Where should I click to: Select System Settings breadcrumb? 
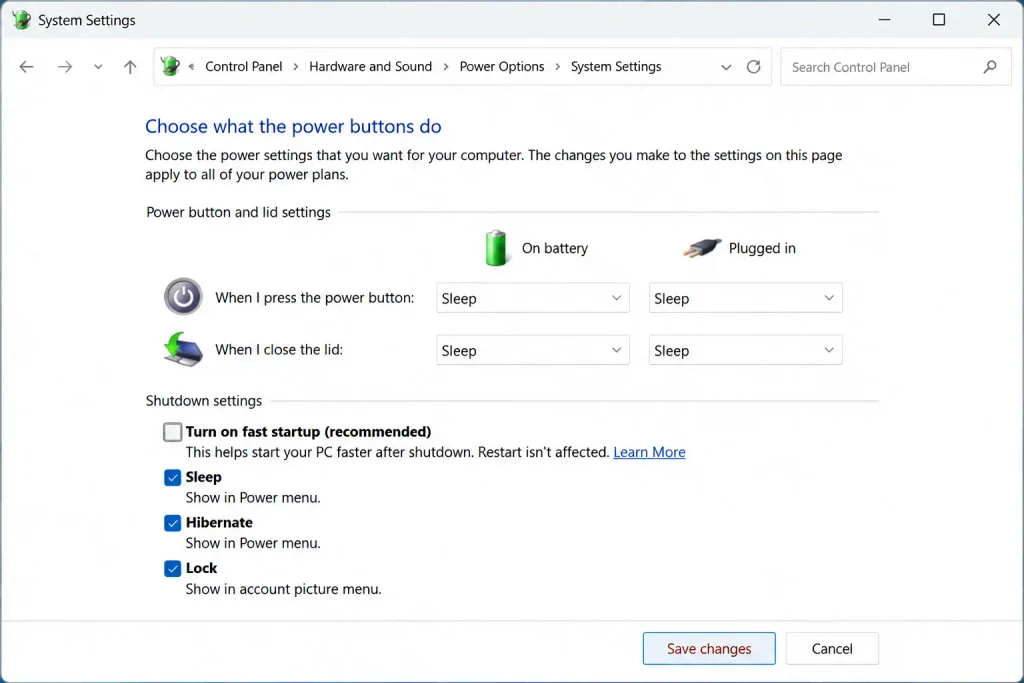[x=616, y=67]
